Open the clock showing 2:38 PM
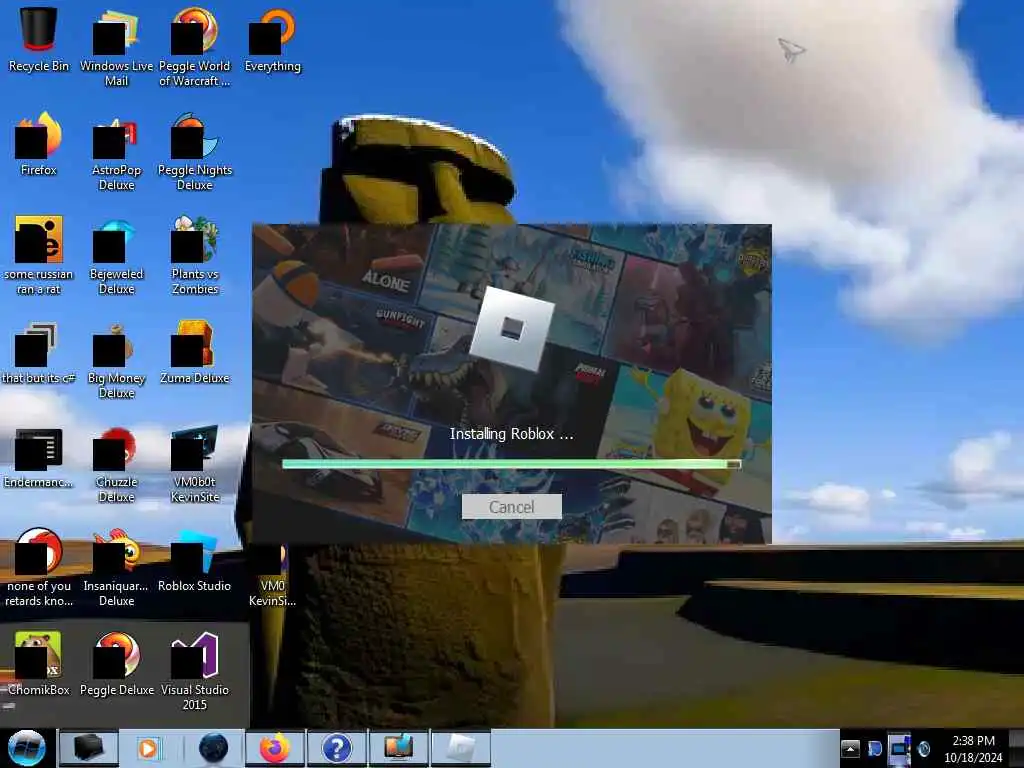Image resolution: width=1024 pixels, height=768 pixels. click(x=973, y=749)
